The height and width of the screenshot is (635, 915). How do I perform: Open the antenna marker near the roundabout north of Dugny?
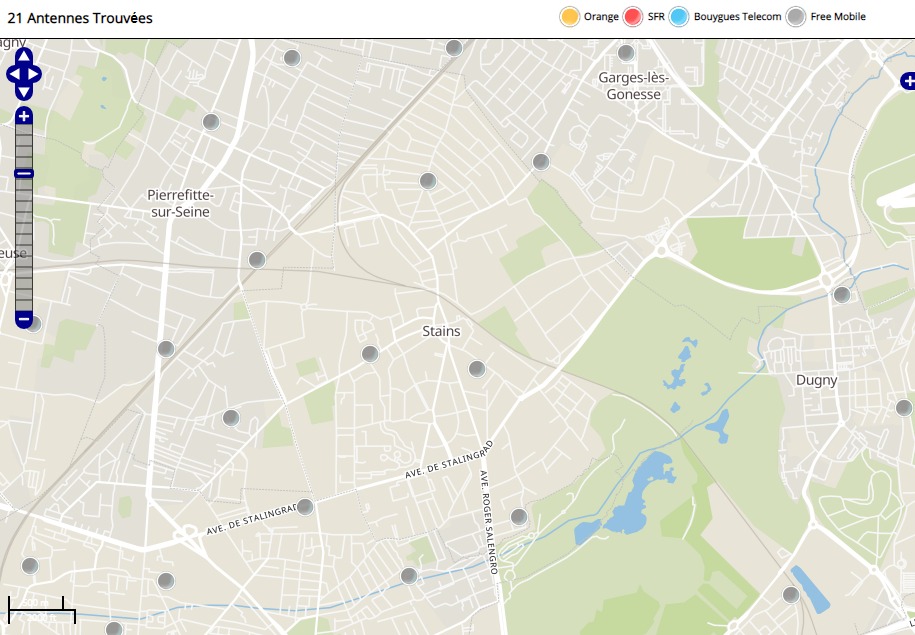click(841, 295)
